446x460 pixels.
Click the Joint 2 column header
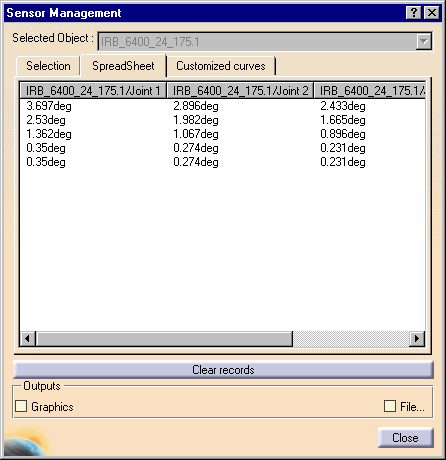tap(240, 90)
